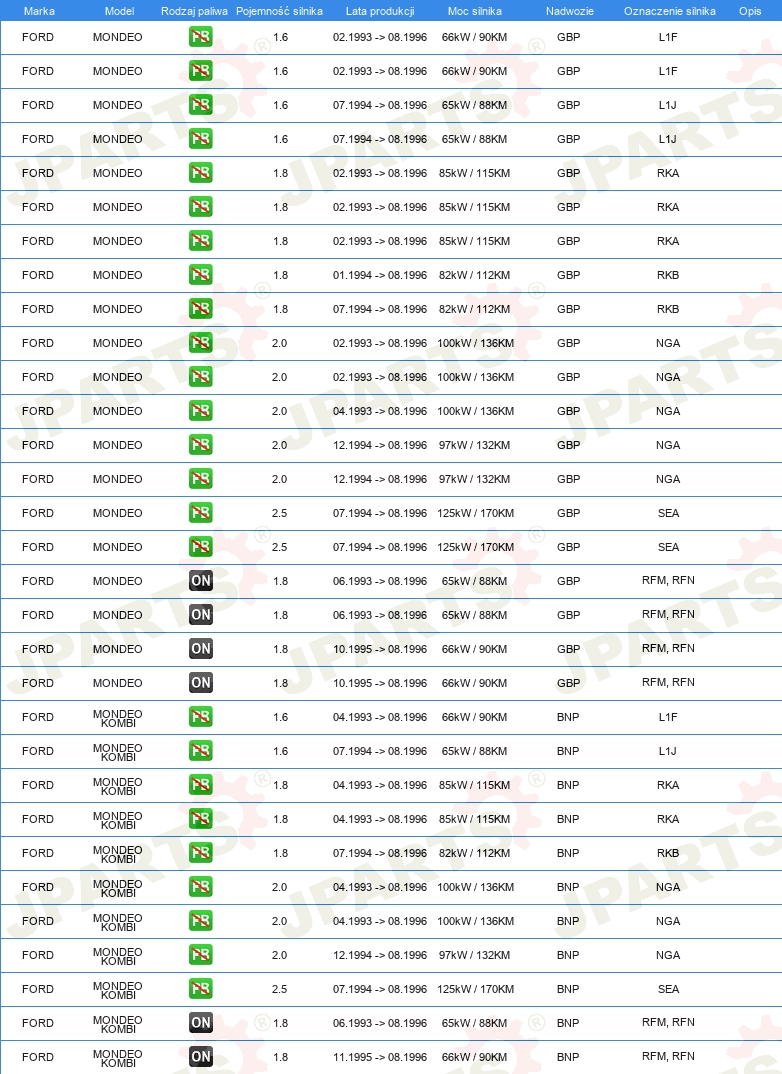The width and height of the screenshot is (782, 1074).
Task: Select the 11.1995 -> 08.1996 production date cell
Action: 380,1057
